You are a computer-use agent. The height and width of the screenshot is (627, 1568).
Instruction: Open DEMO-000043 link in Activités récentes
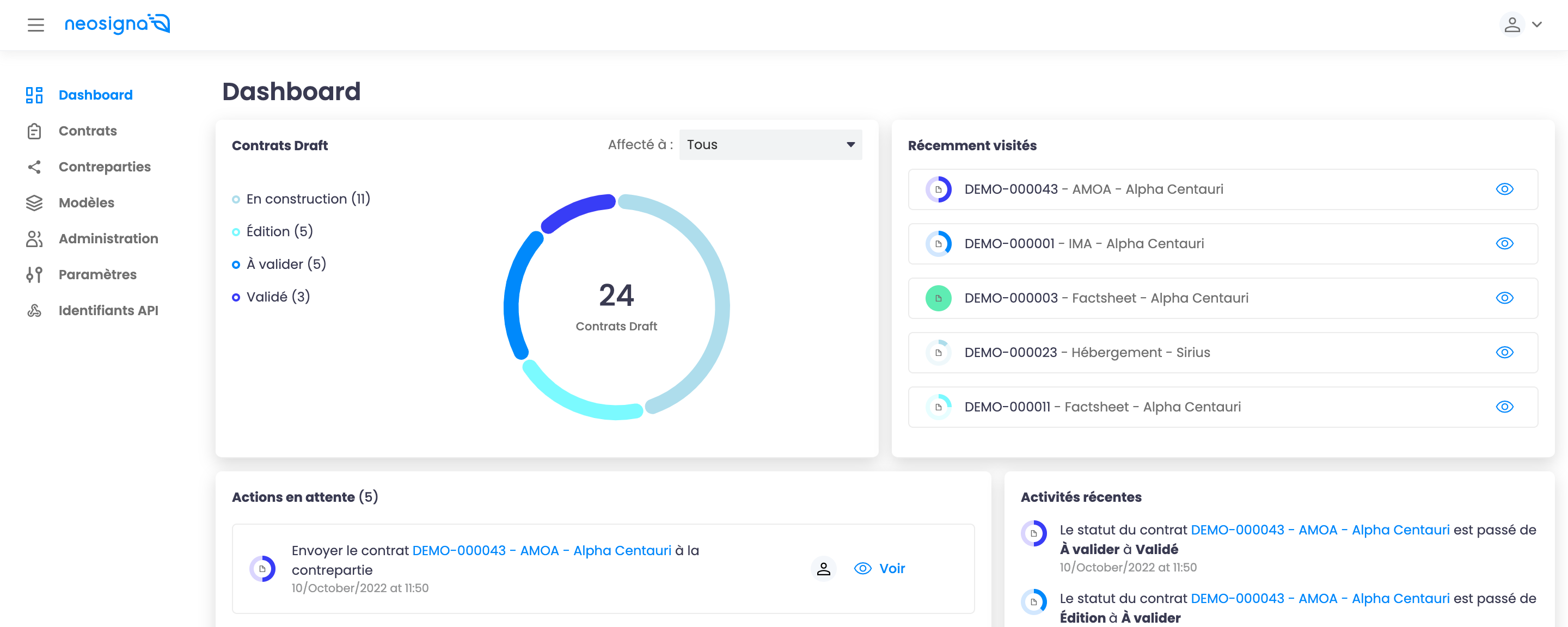1320,530
